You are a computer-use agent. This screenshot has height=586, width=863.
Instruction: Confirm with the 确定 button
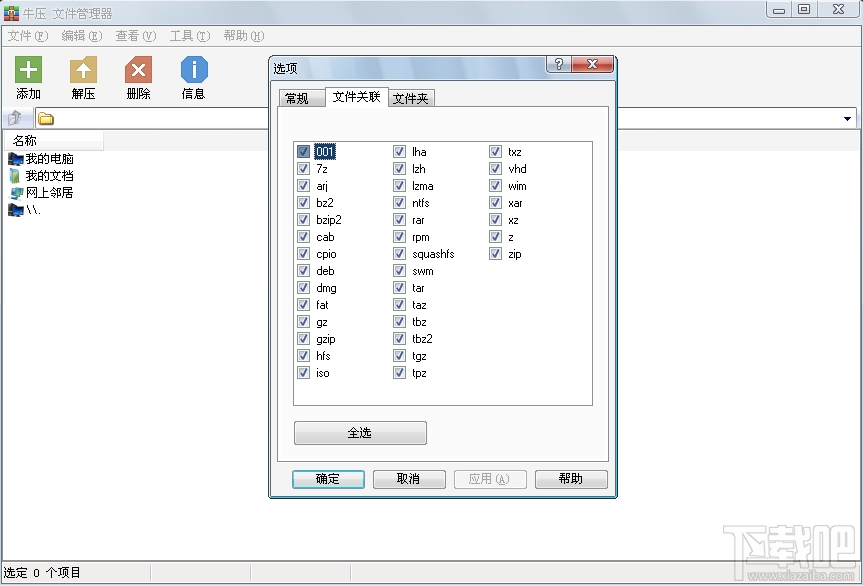(328, 479)
